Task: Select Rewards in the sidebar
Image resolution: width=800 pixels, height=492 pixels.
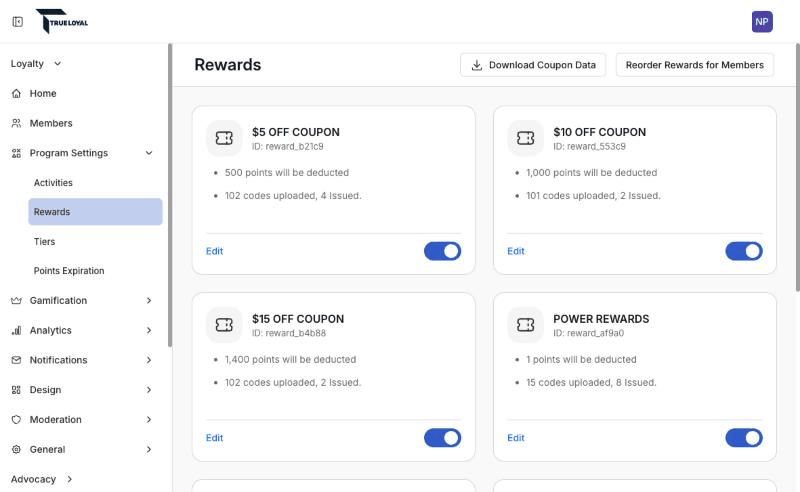Action: coord(95,212)
